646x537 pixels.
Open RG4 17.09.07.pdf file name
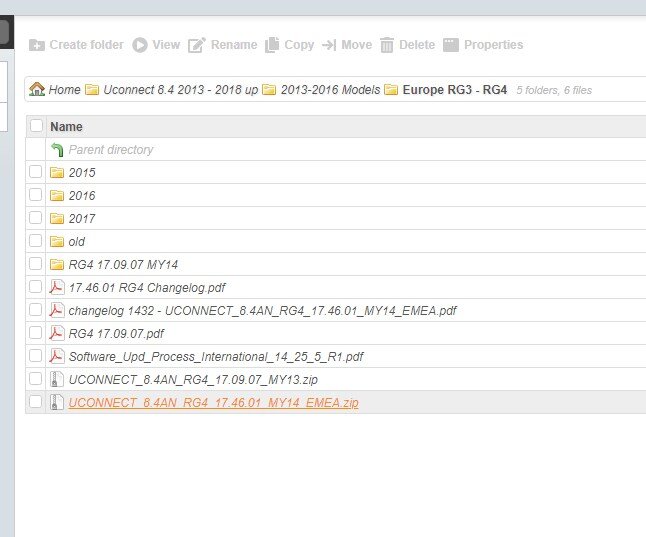(x=116, y=334)
